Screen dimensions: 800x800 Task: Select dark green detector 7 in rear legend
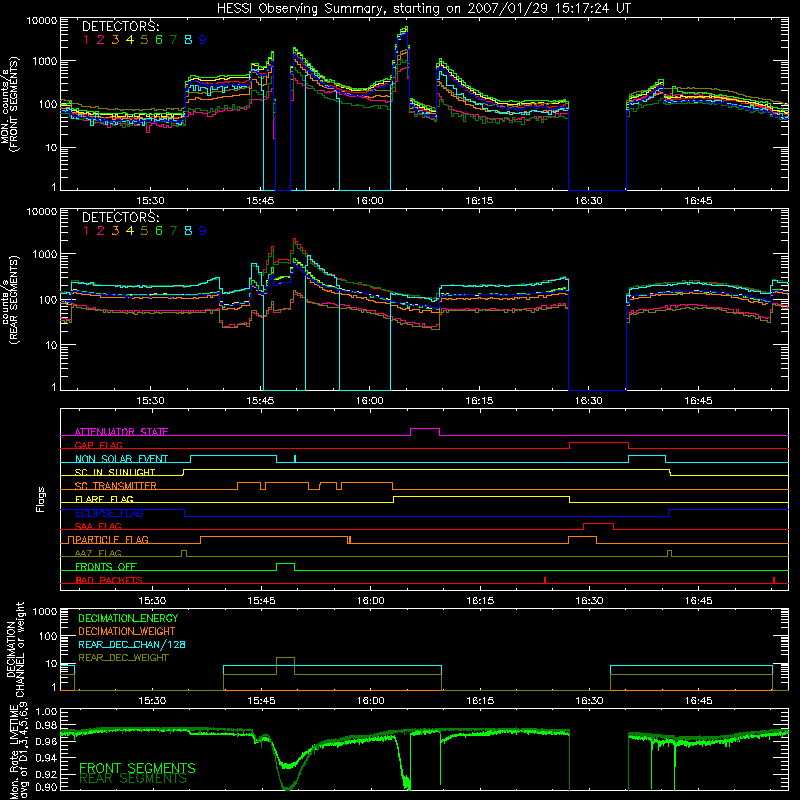tap(174, 231)
